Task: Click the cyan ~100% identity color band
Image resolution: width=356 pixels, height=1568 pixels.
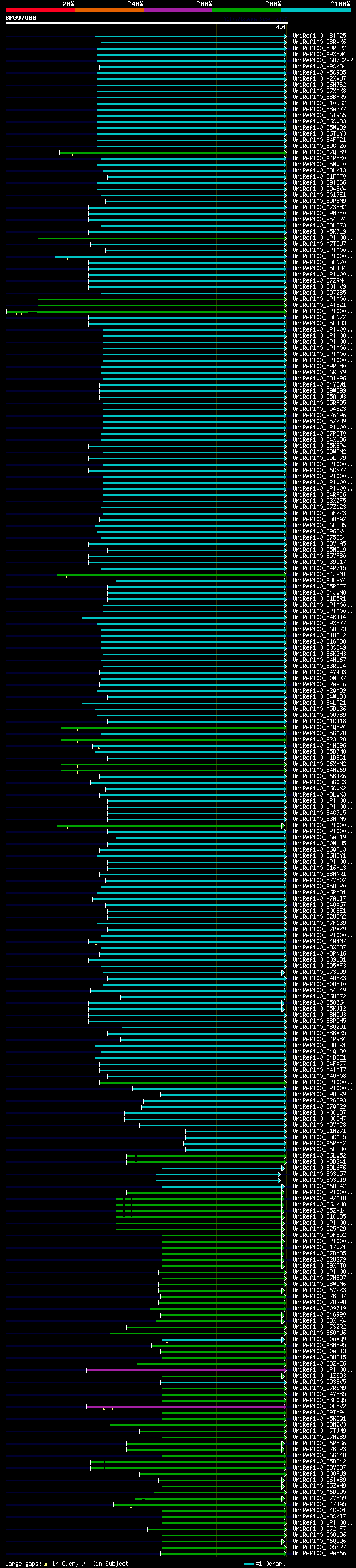Action: pyautogui.click(x=317, y=10)
